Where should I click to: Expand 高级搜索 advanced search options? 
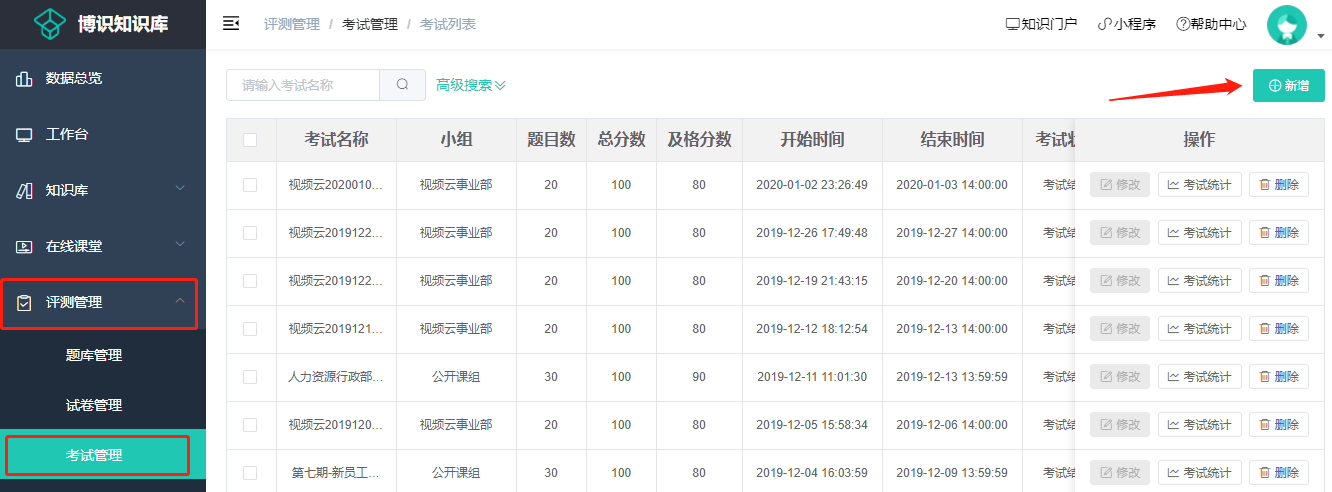[x=471, y=85]
